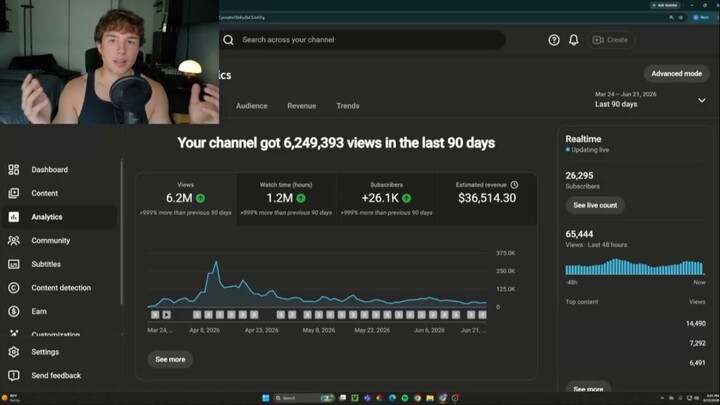
Task: Switch to the Trends tab
Action: tap(348, 106)
